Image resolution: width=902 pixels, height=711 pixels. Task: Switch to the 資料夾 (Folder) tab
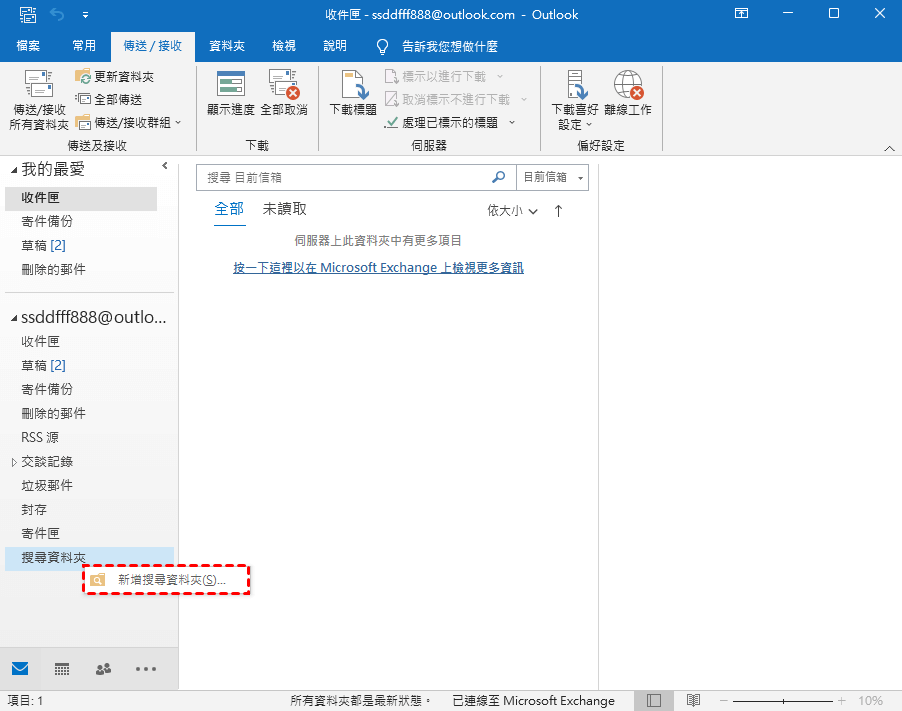(x=227, y=46)
